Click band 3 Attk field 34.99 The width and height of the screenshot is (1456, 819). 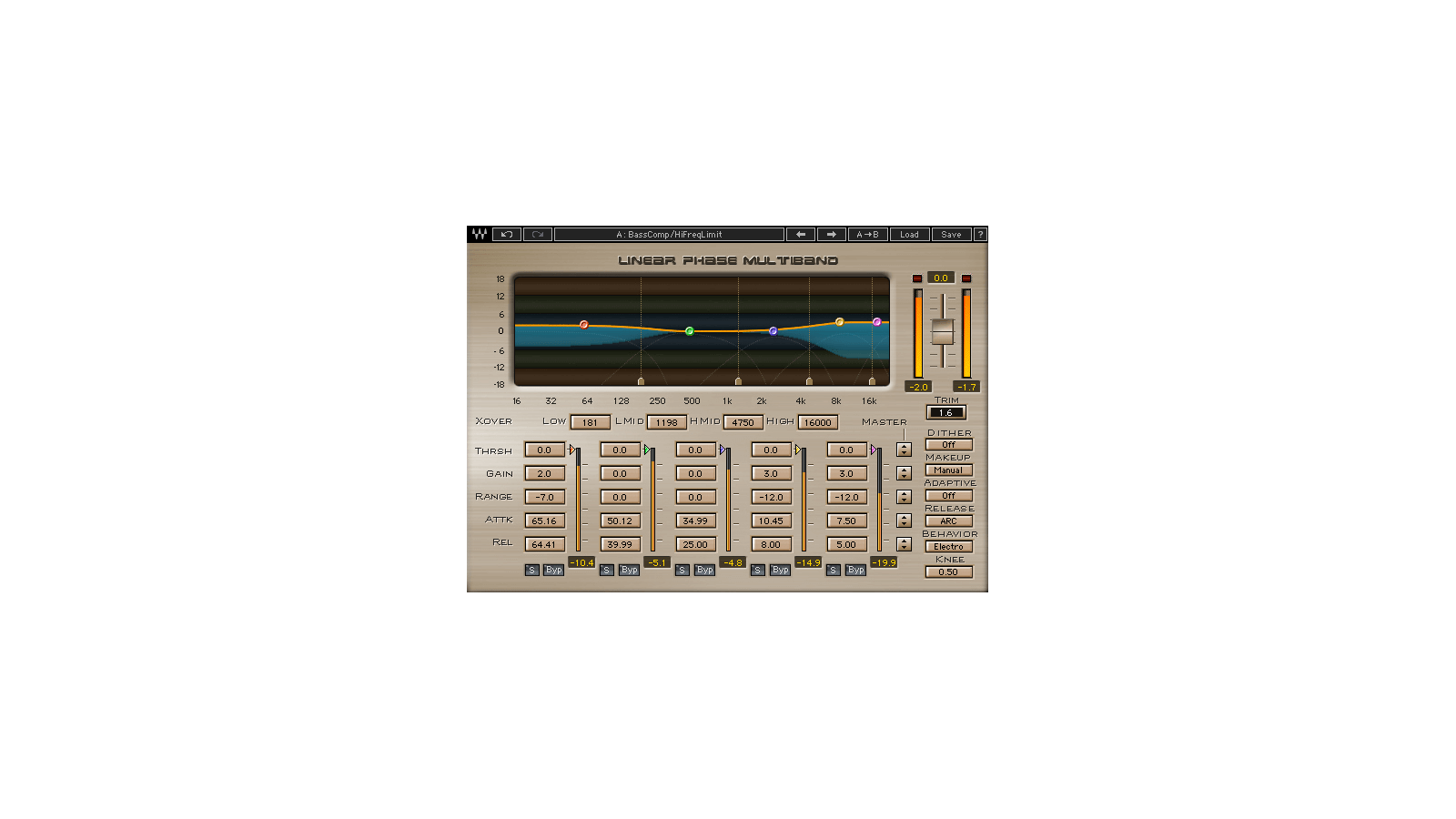696,521
